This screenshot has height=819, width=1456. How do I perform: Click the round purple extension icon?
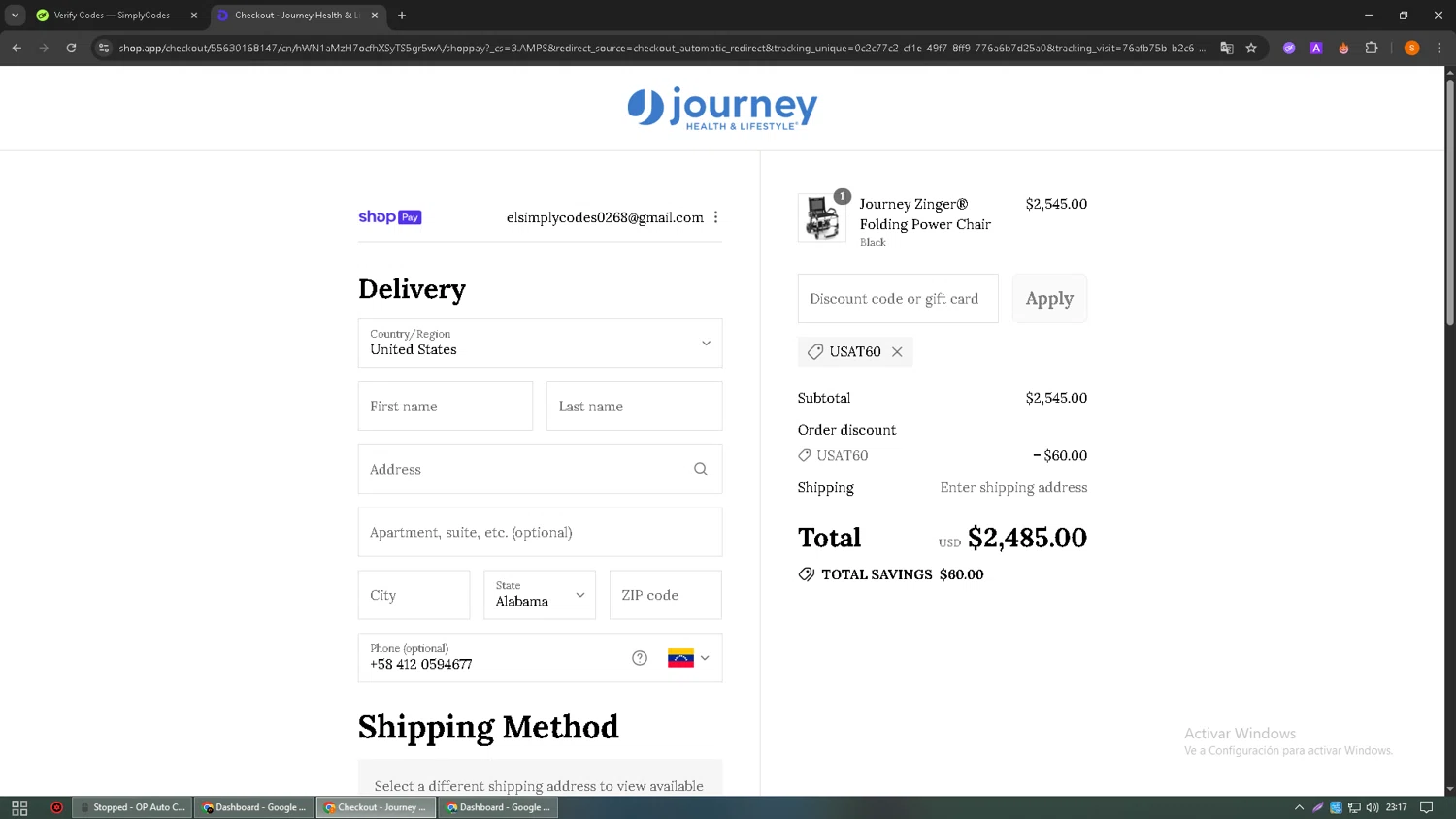[x=1289, y=48]
